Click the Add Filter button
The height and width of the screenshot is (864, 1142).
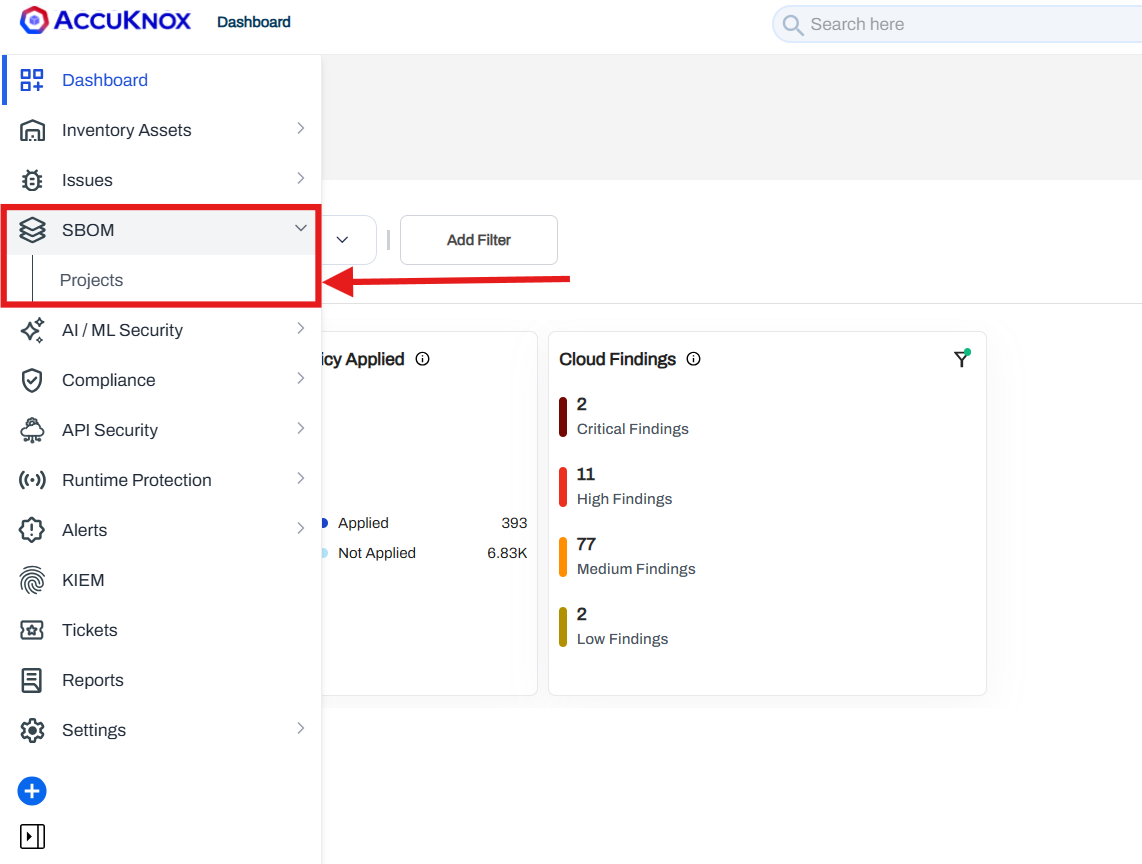click(479, 240)
